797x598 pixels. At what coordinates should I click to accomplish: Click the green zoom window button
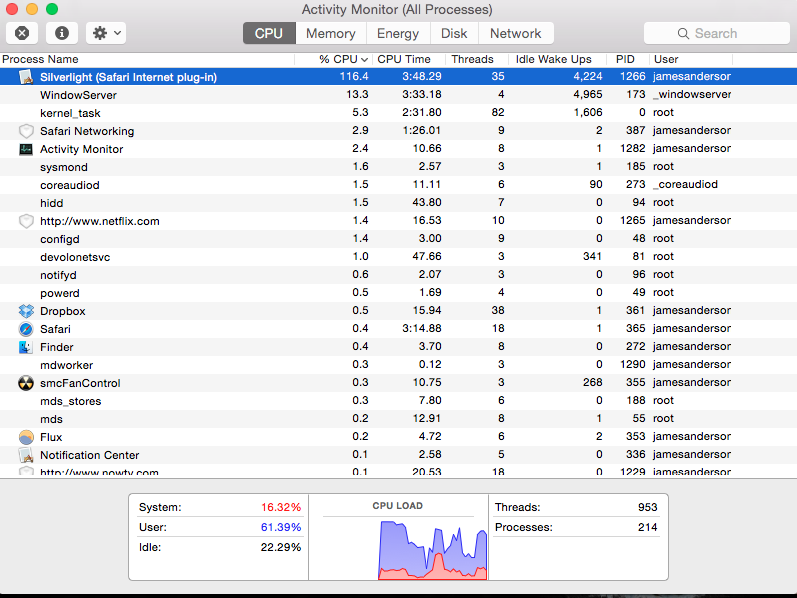pos(51,9)
